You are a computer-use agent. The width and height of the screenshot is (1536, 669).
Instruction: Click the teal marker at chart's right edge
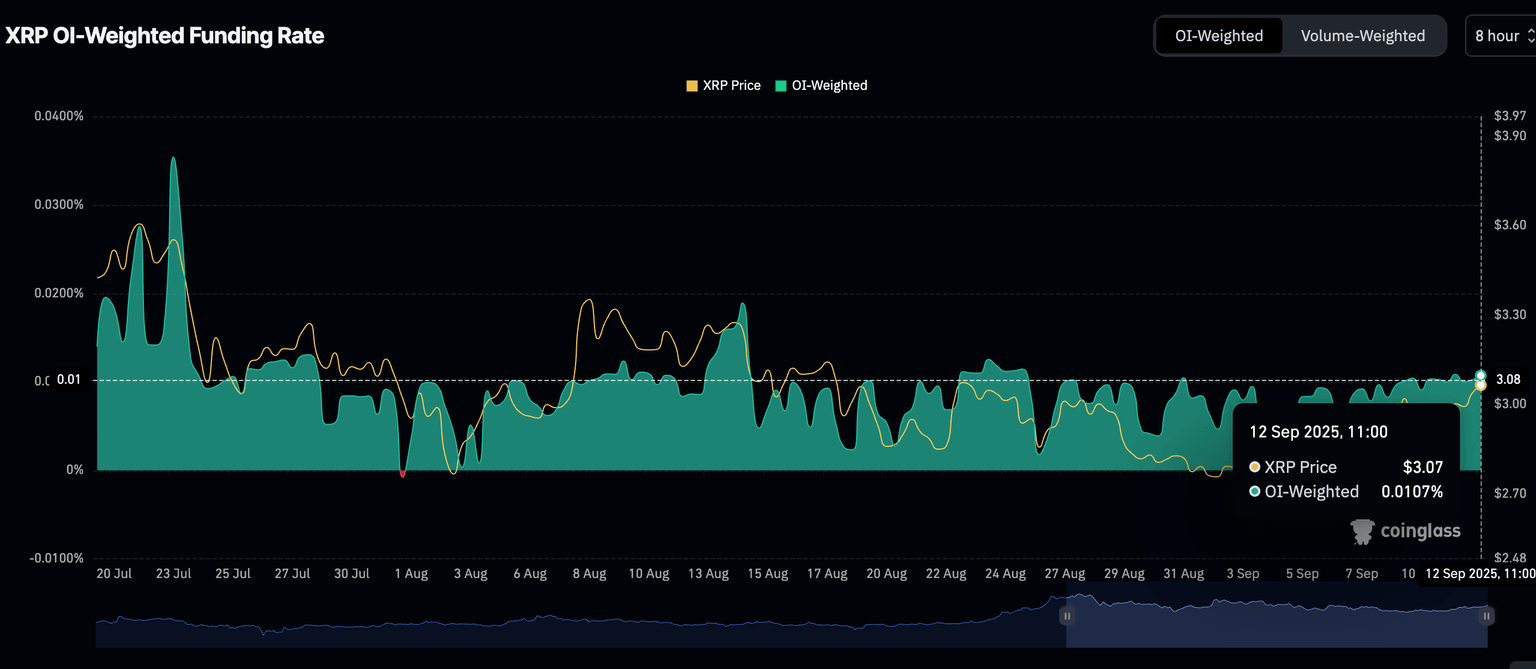[1480, 375]
